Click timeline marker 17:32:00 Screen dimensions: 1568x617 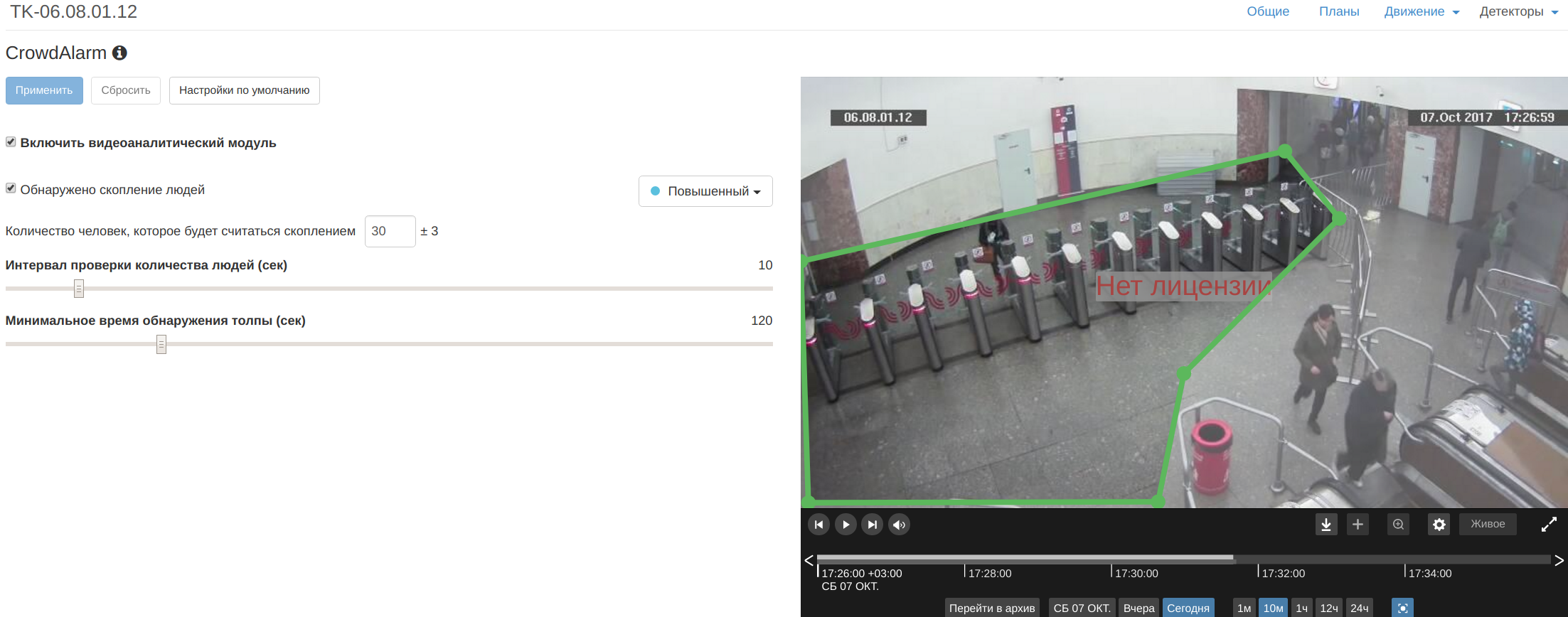point(1283,573)
